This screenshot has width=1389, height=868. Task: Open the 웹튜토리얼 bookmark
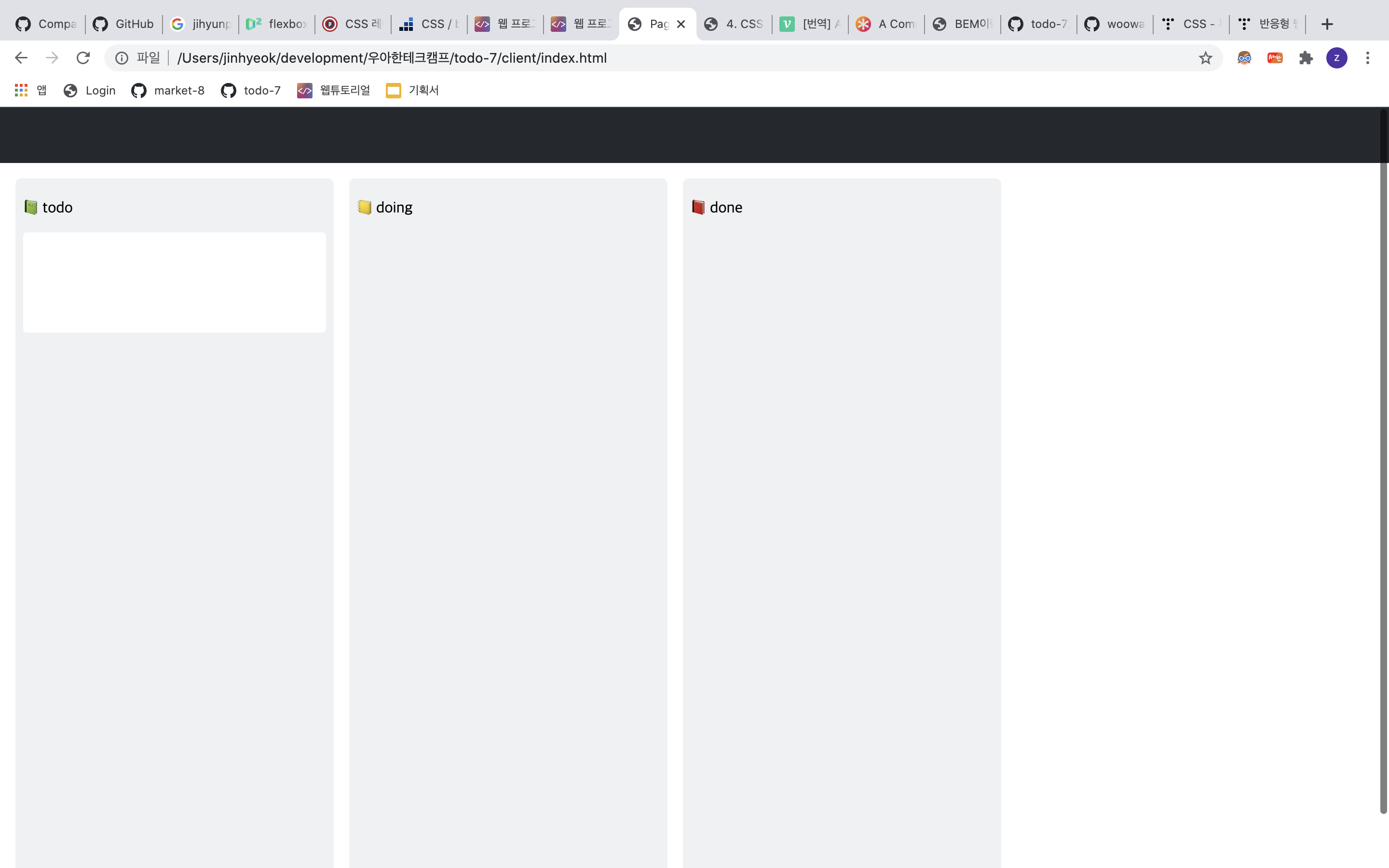[x=333, y=90]
